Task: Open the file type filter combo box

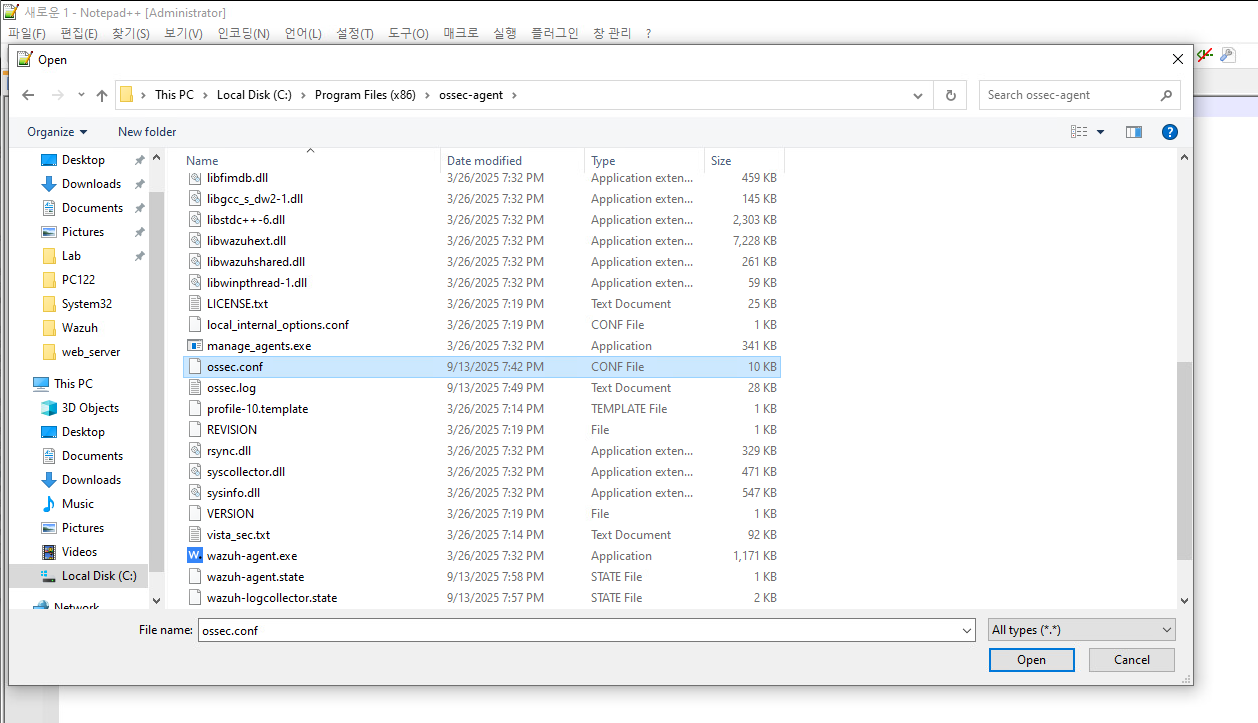Action: [1081, 630]
